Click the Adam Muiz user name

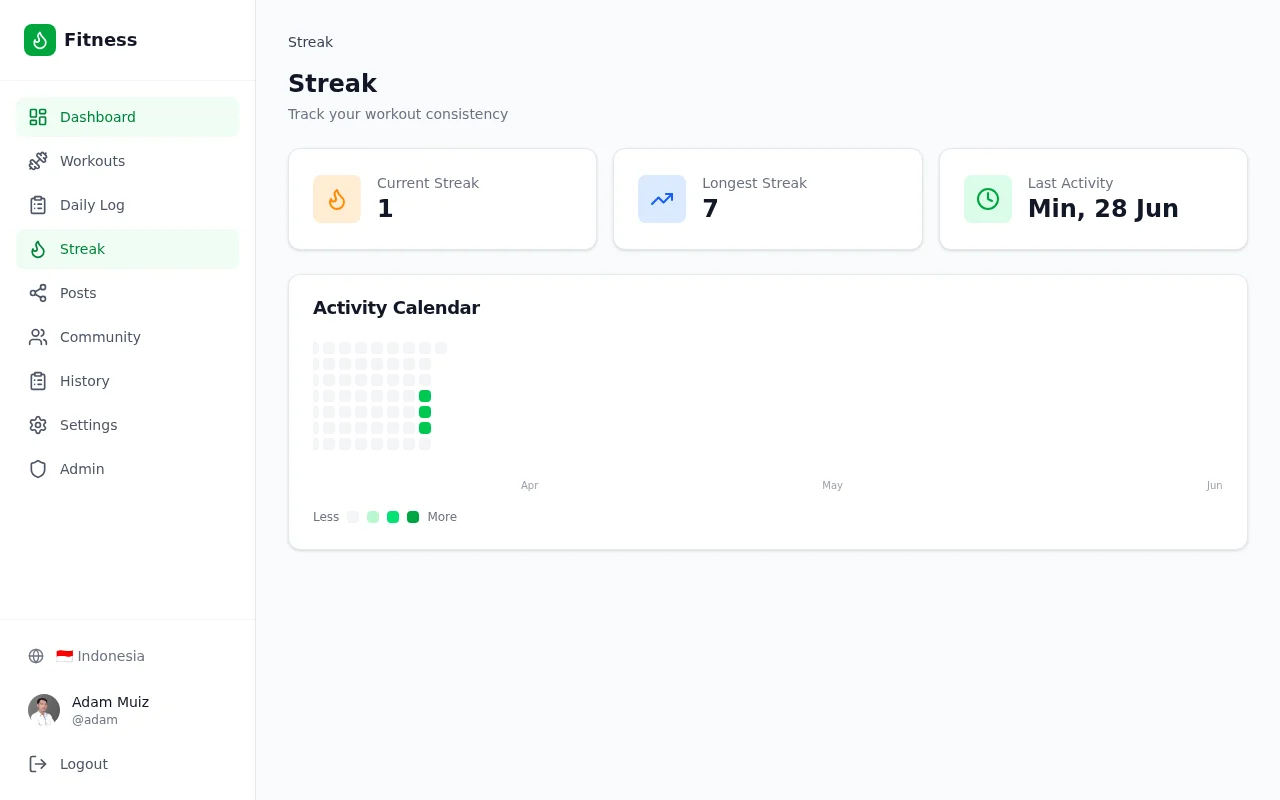(110, 702)
